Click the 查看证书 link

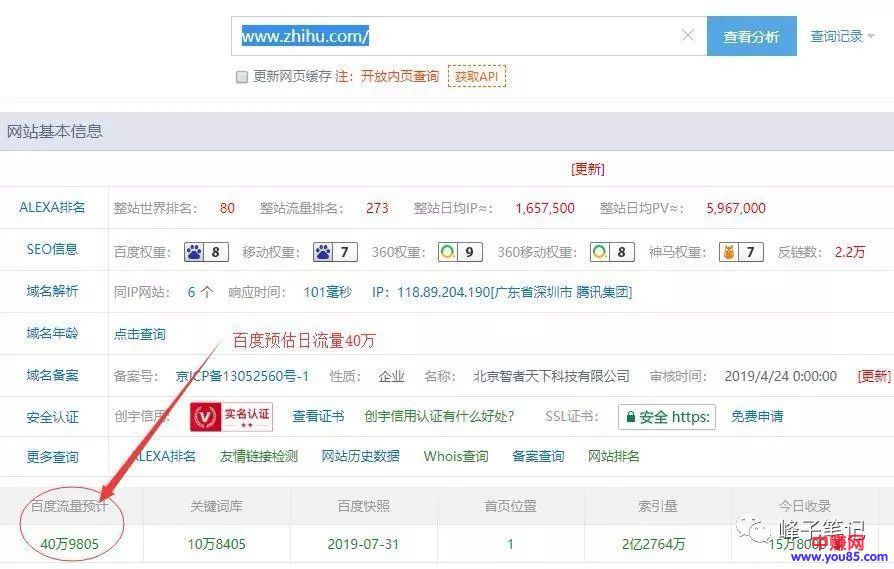(318, 416)
